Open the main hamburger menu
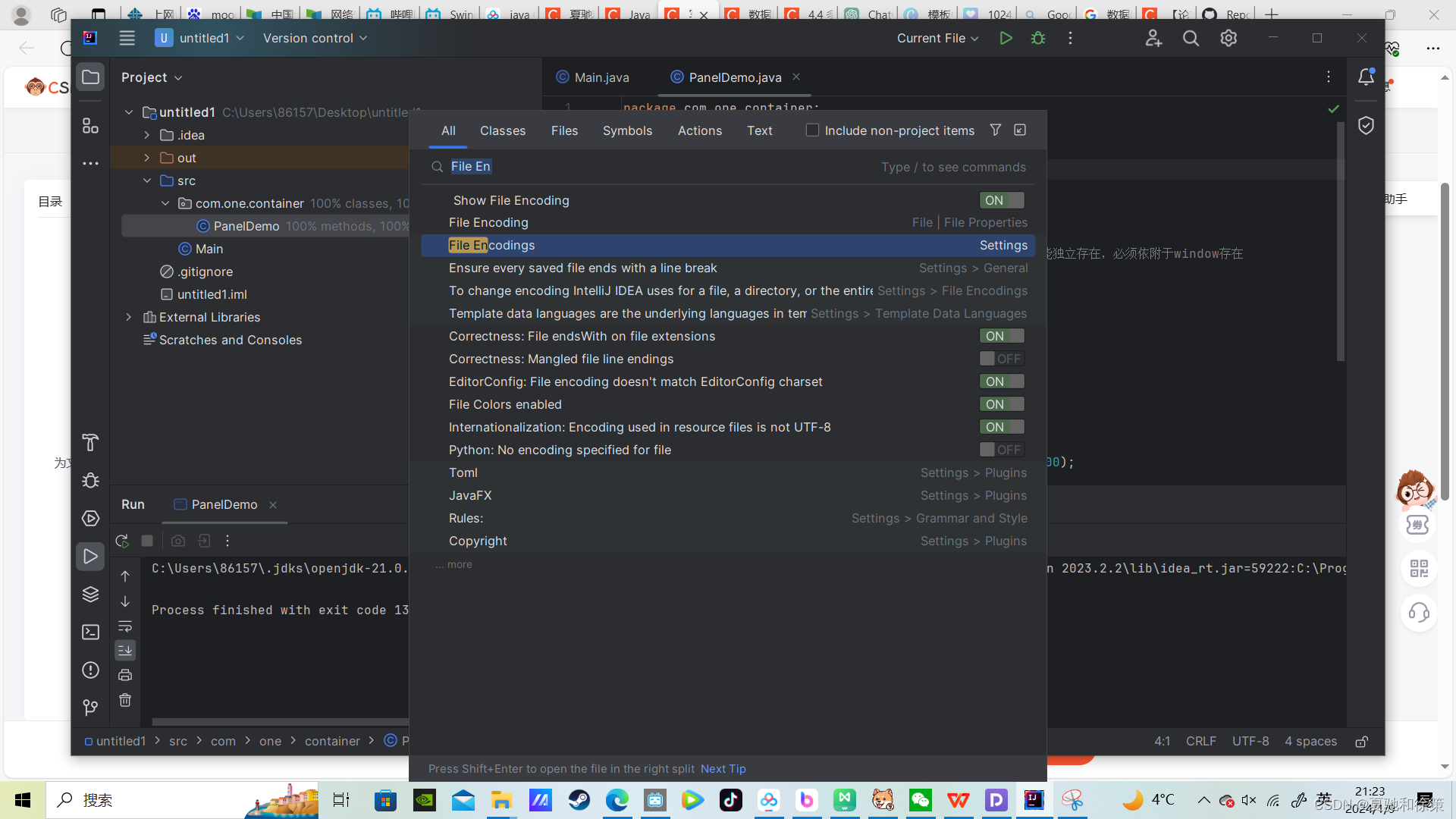Screen dimensions: 1456x819 point(127,38)
